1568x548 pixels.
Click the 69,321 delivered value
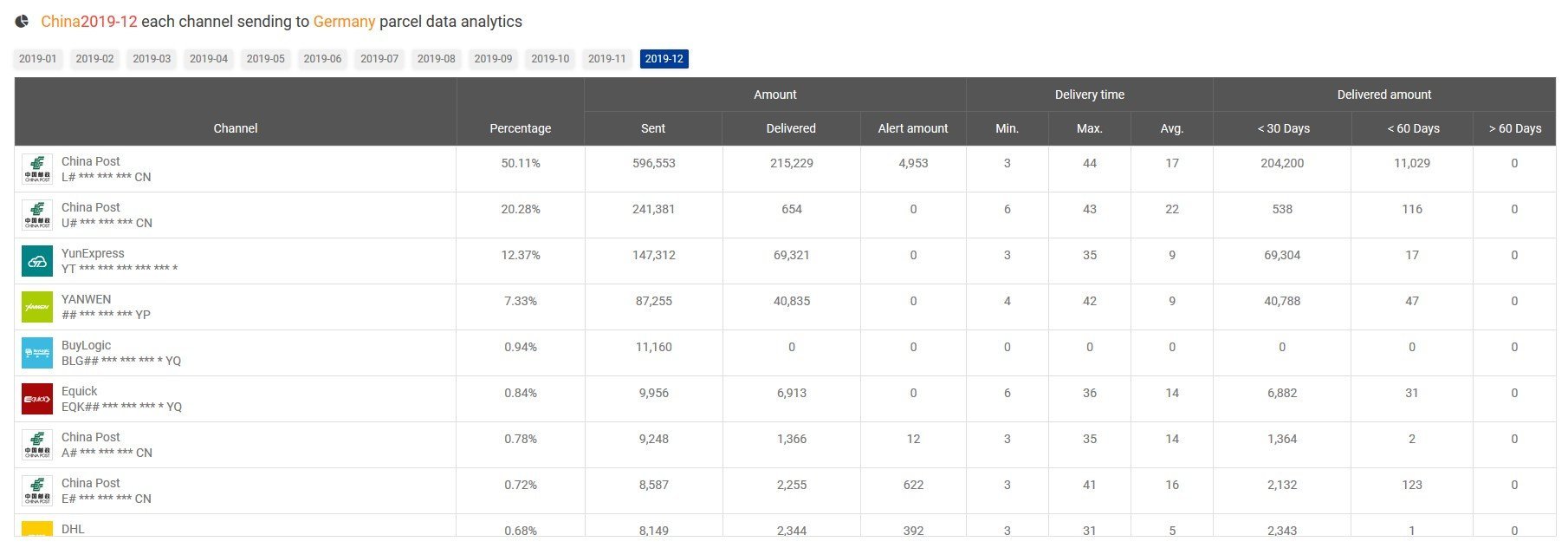(x=792, y=255)
